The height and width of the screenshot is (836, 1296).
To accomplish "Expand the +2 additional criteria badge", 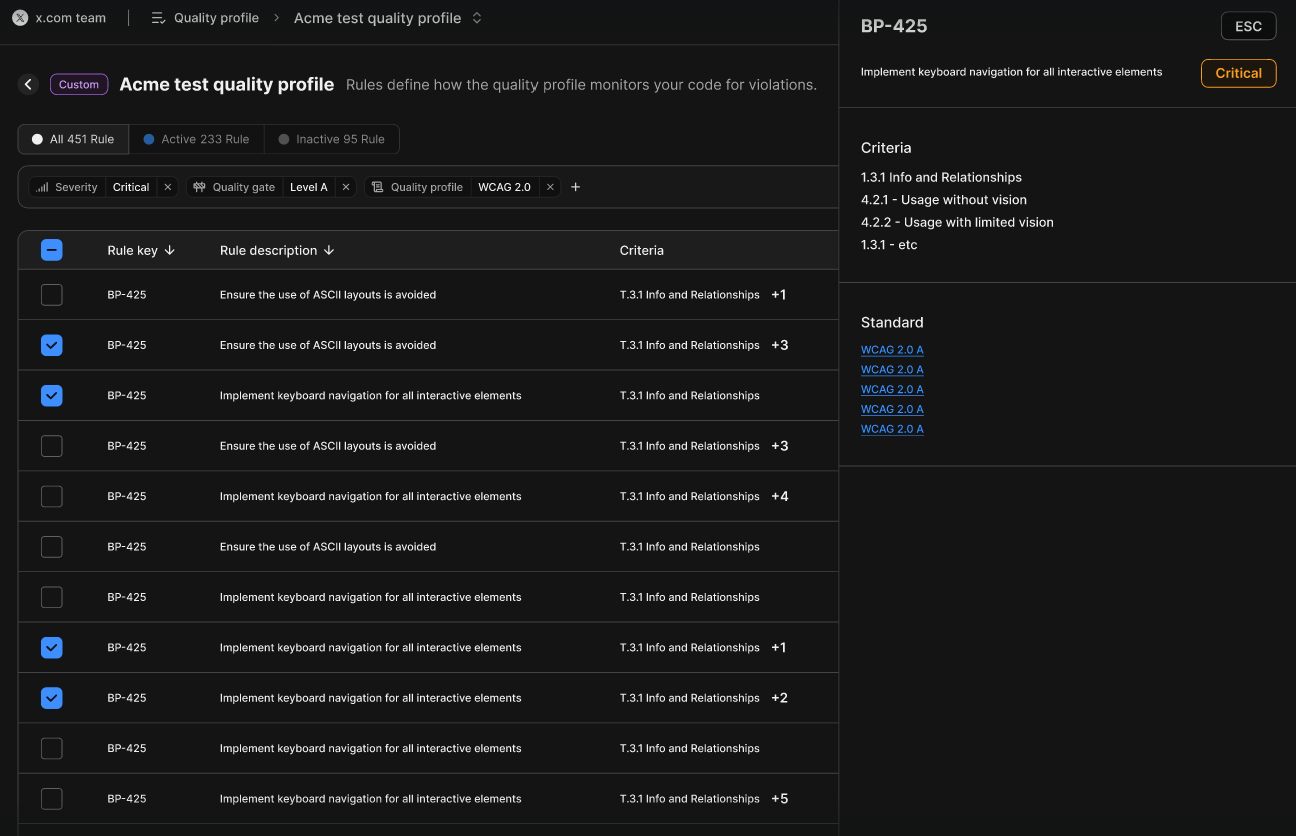I will click(x=780, y=698).
